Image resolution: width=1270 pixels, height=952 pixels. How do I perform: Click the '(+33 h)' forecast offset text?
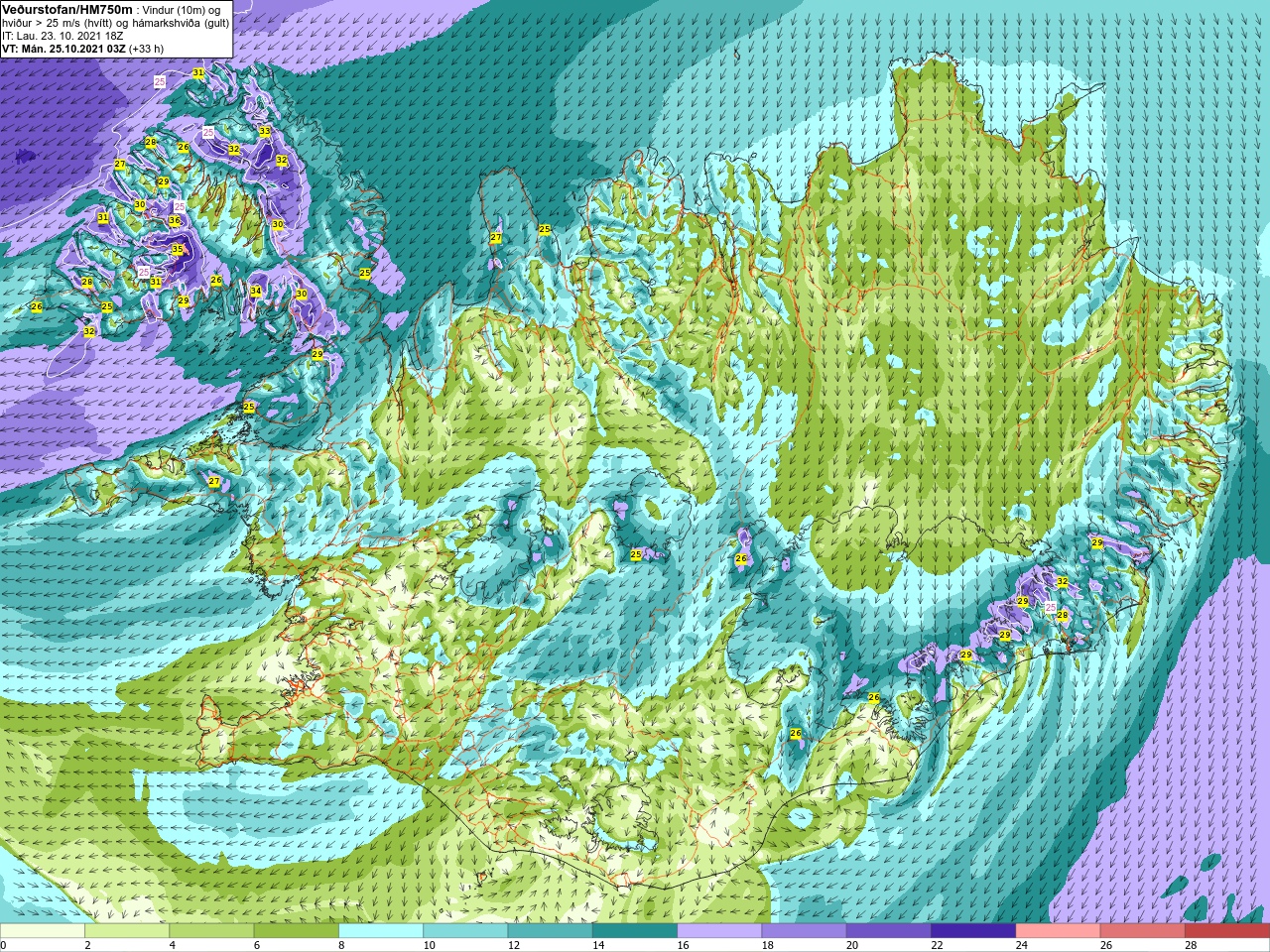146,49
